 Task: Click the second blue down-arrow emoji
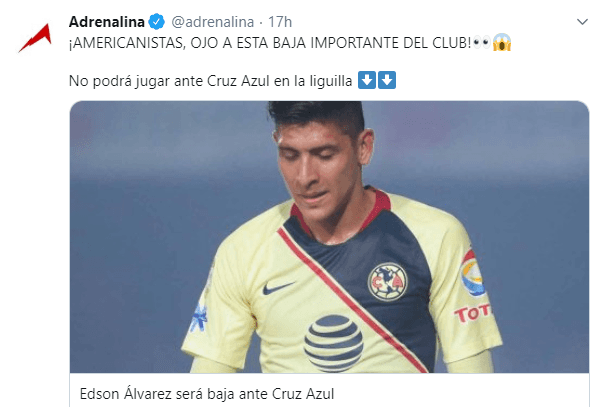point(387,80)
